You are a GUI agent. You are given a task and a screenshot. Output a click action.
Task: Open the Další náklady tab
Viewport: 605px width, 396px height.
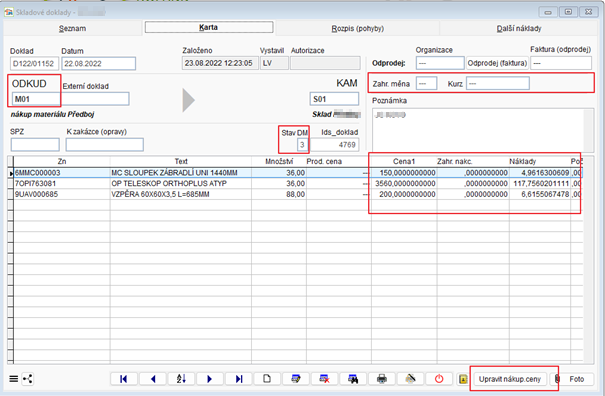tap(519, 28)
